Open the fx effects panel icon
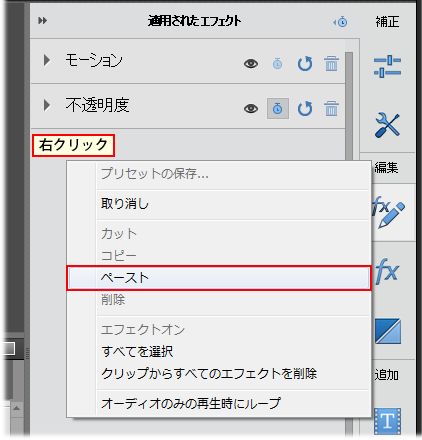This screenshot has height=440, width=422. [x=387, y=271]
